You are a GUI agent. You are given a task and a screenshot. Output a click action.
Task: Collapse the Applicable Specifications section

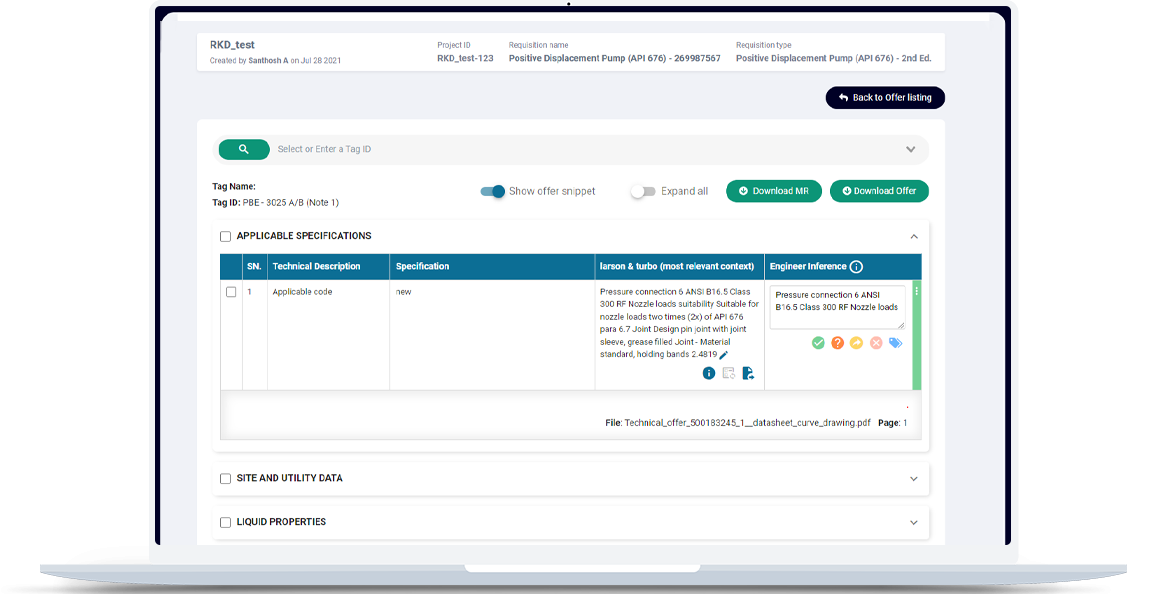(x=912, y=236)
